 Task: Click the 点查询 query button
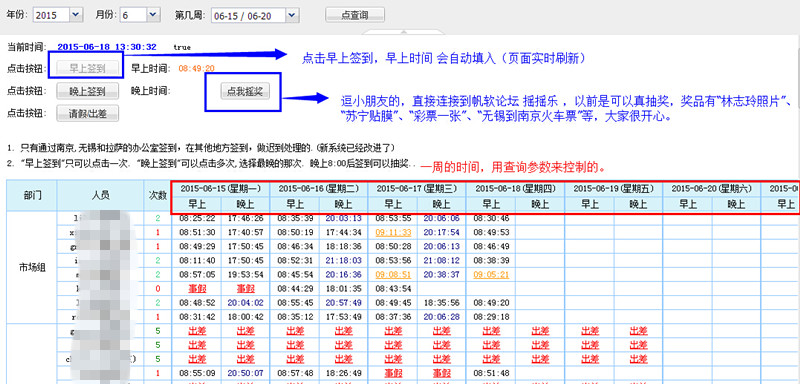pos(355,15)
